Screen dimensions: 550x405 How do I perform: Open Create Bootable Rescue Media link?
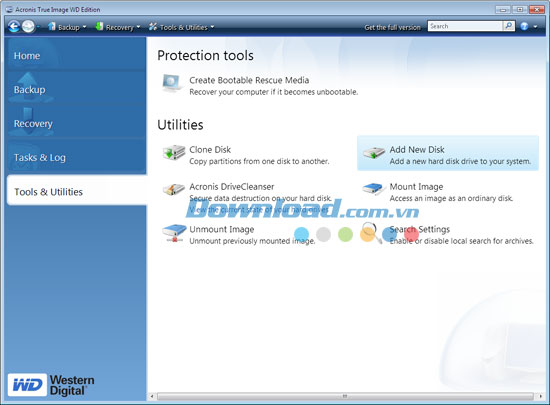(249, 80)
